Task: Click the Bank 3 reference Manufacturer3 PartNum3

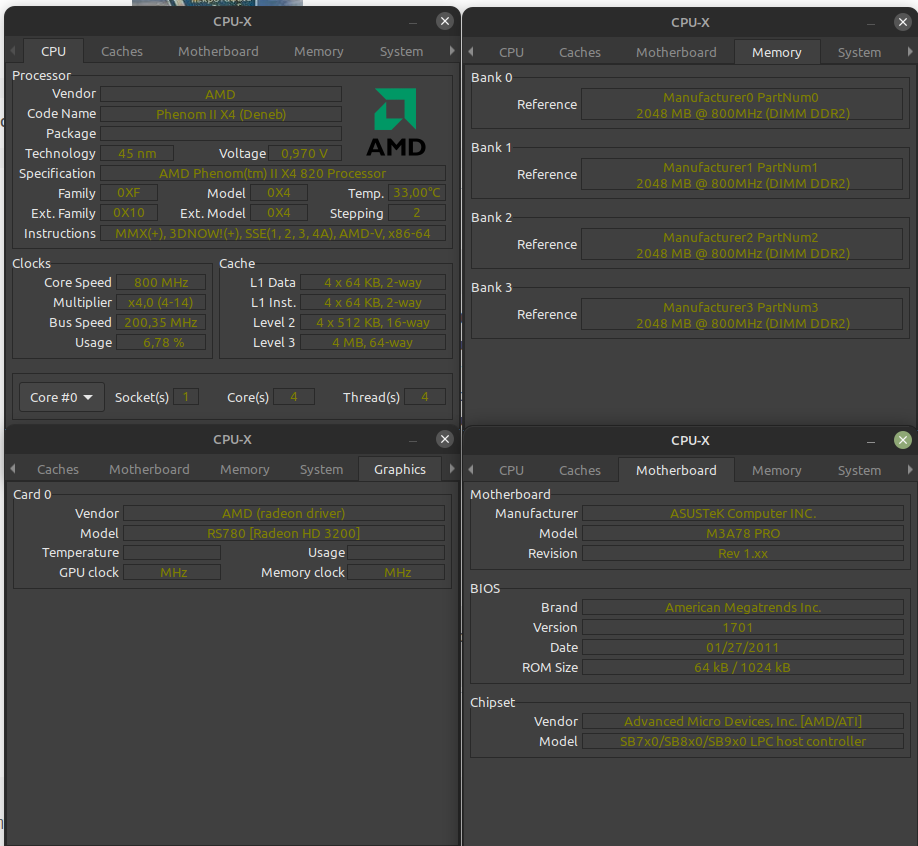Action: point(742,315)
